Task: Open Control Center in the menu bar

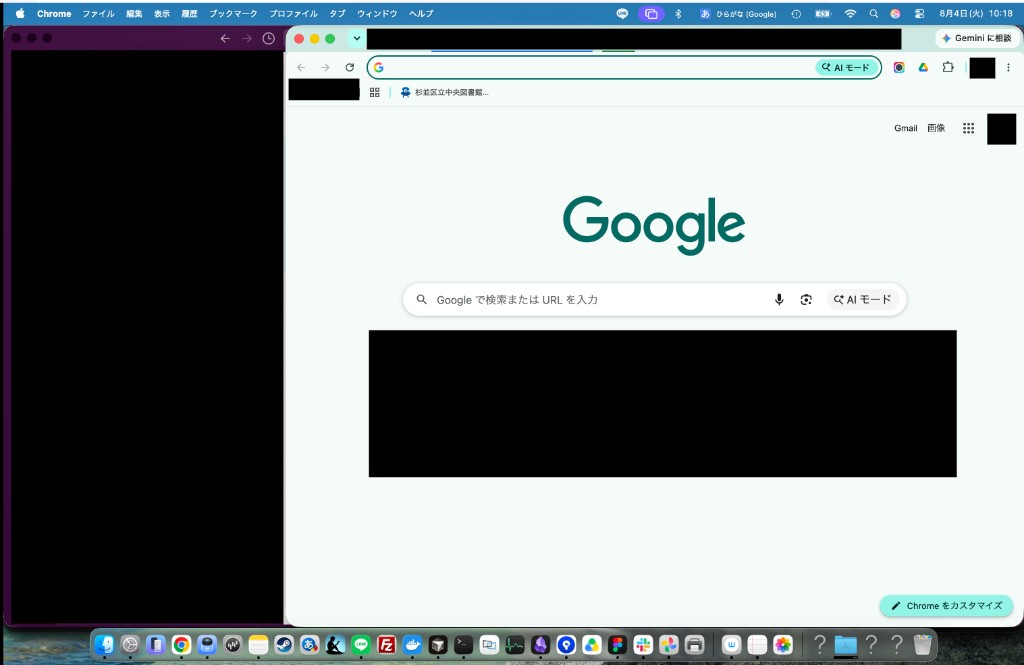Action: (x=919, y=13)
